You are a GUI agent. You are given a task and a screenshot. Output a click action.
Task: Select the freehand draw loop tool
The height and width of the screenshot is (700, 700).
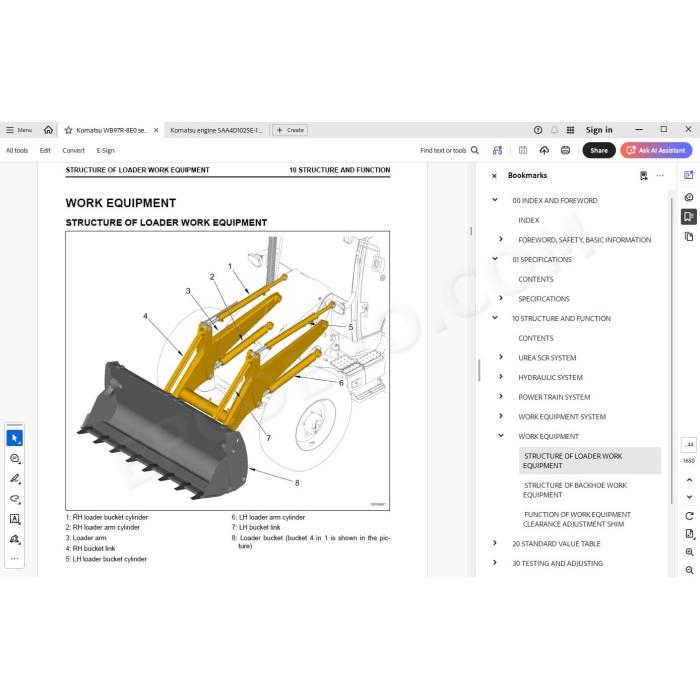pos(14,499)
